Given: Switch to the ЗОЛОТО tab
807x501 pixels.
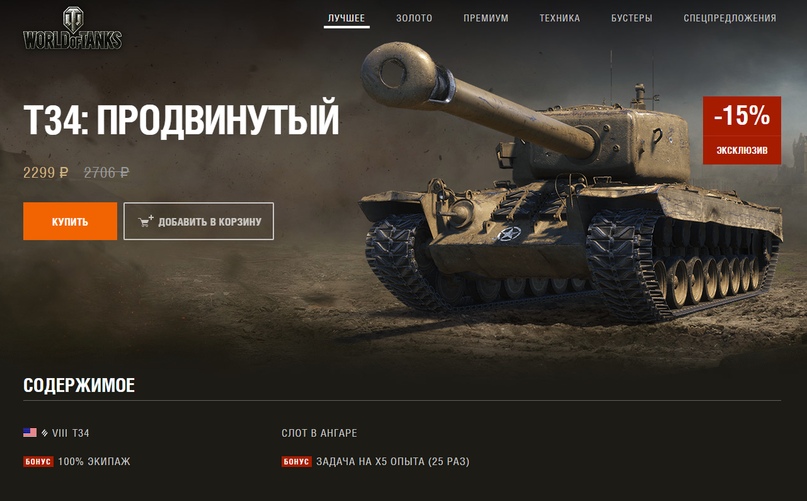Looking at the screenshot, I should pos(414,18).
